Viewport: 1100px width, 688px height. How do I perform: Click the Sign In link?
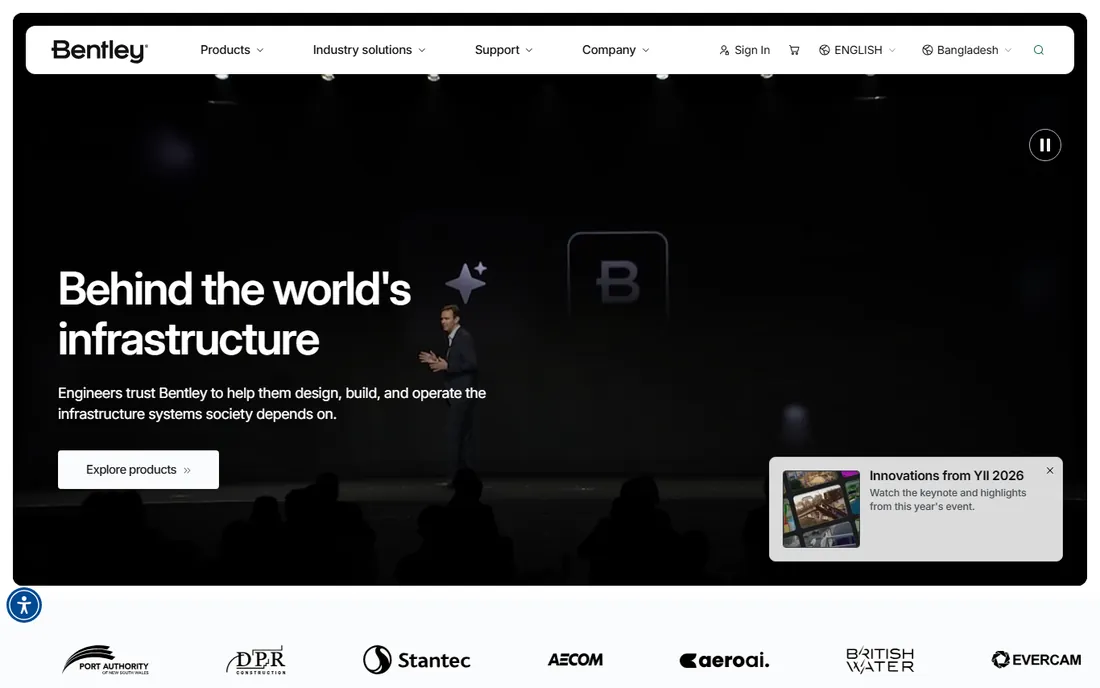pos(744,50)
